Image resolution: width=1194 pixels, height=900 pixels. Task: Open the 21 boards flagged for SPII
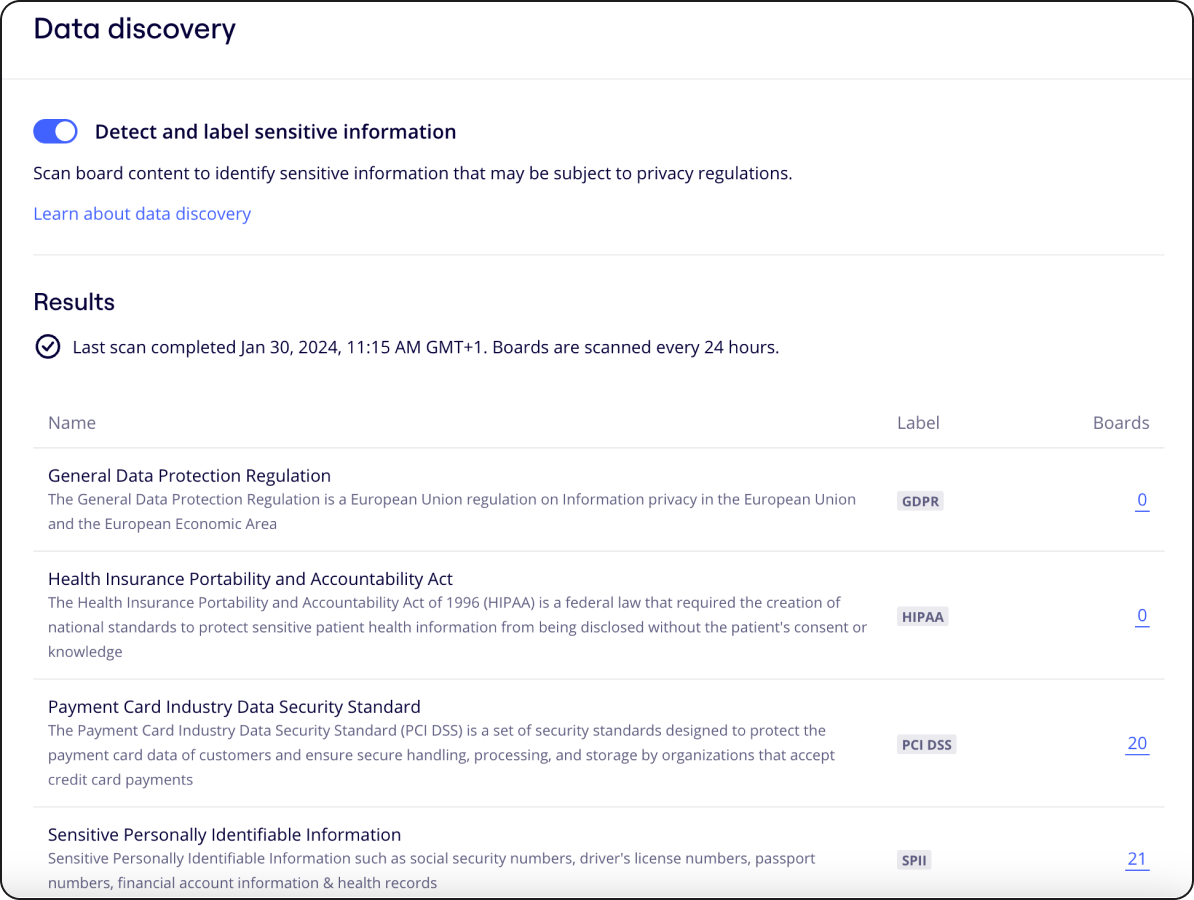tap(1137, 859)
